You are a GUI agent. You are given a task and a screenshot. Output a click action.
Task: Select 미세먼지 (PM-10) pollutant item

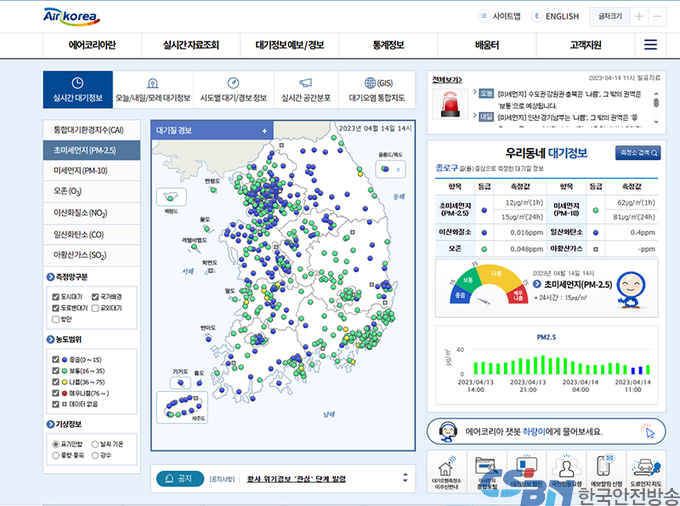pyautogui.click(x=92, y=170)
